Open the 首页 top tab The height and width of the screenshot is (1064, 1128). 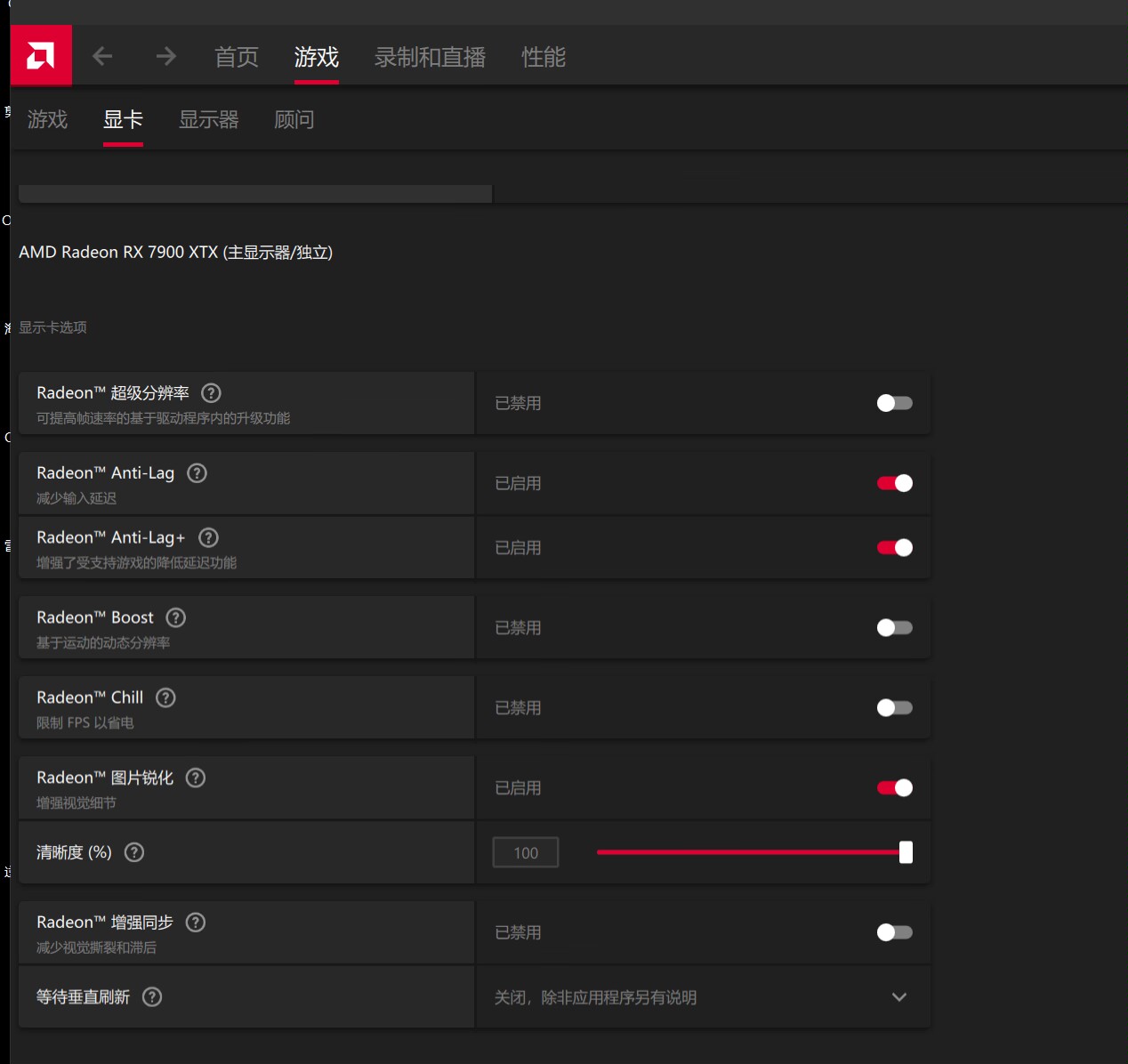[237, 57]
